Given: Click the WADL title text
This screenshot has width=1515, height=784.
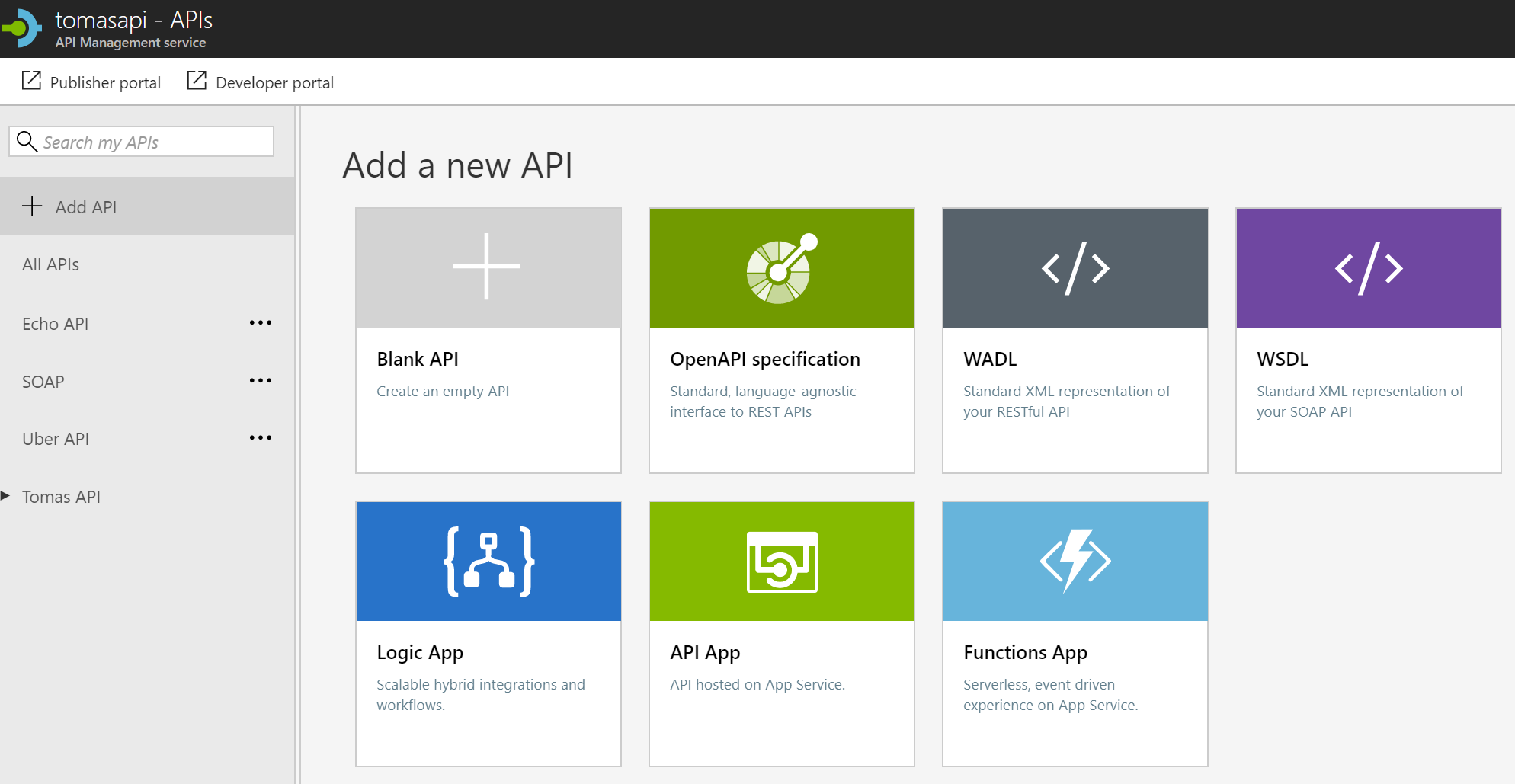Looking at the screenshot, I should [990, 359].
